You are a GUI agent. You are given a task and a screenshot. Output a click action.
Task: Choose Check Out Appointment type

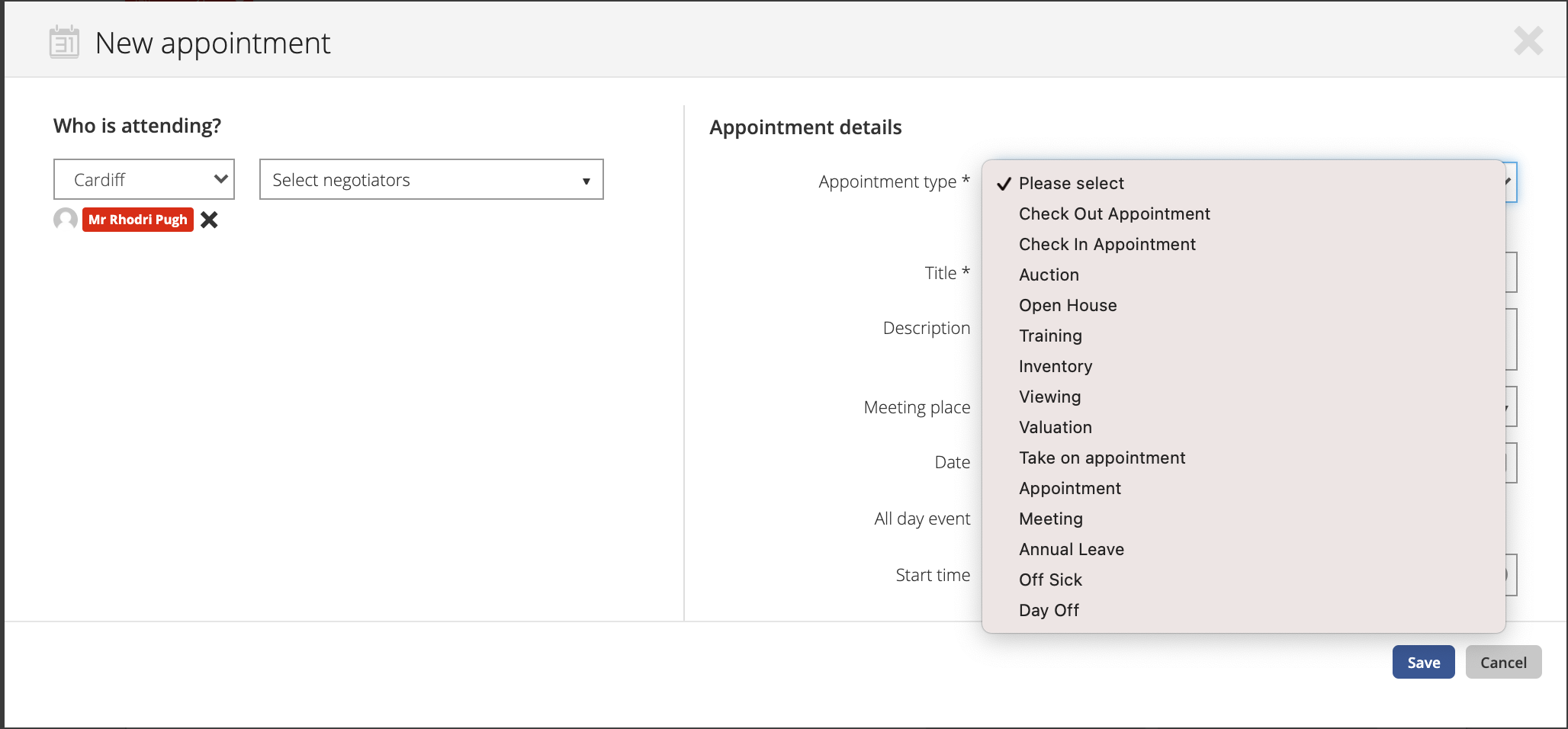tap(1244, 214)
